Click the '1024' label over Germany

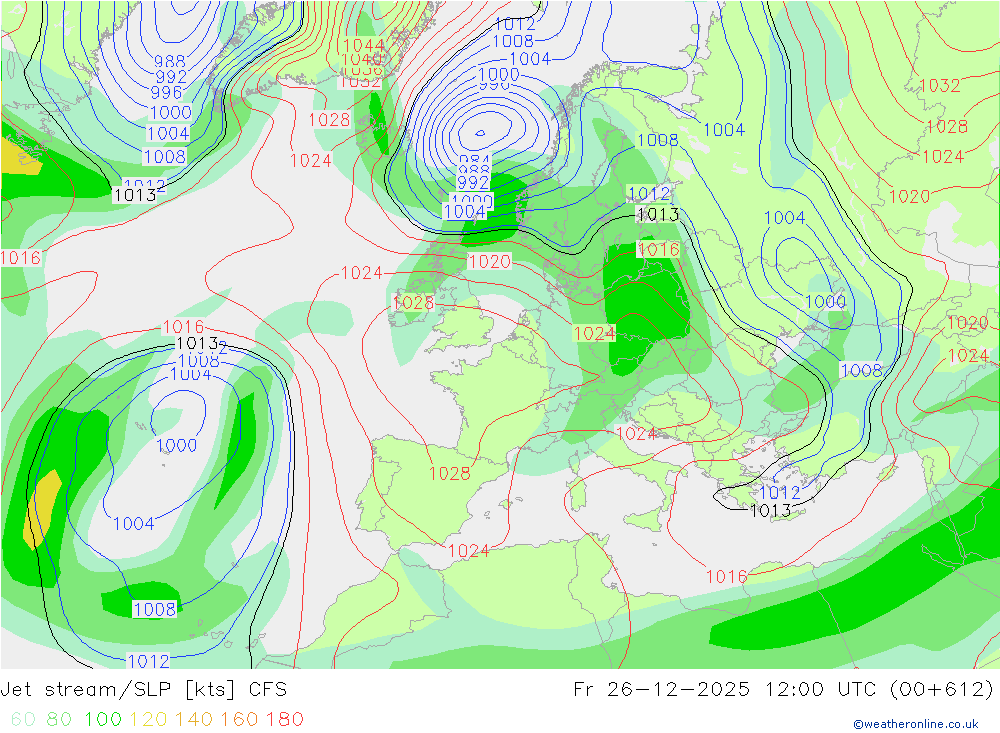coord(594,333)
